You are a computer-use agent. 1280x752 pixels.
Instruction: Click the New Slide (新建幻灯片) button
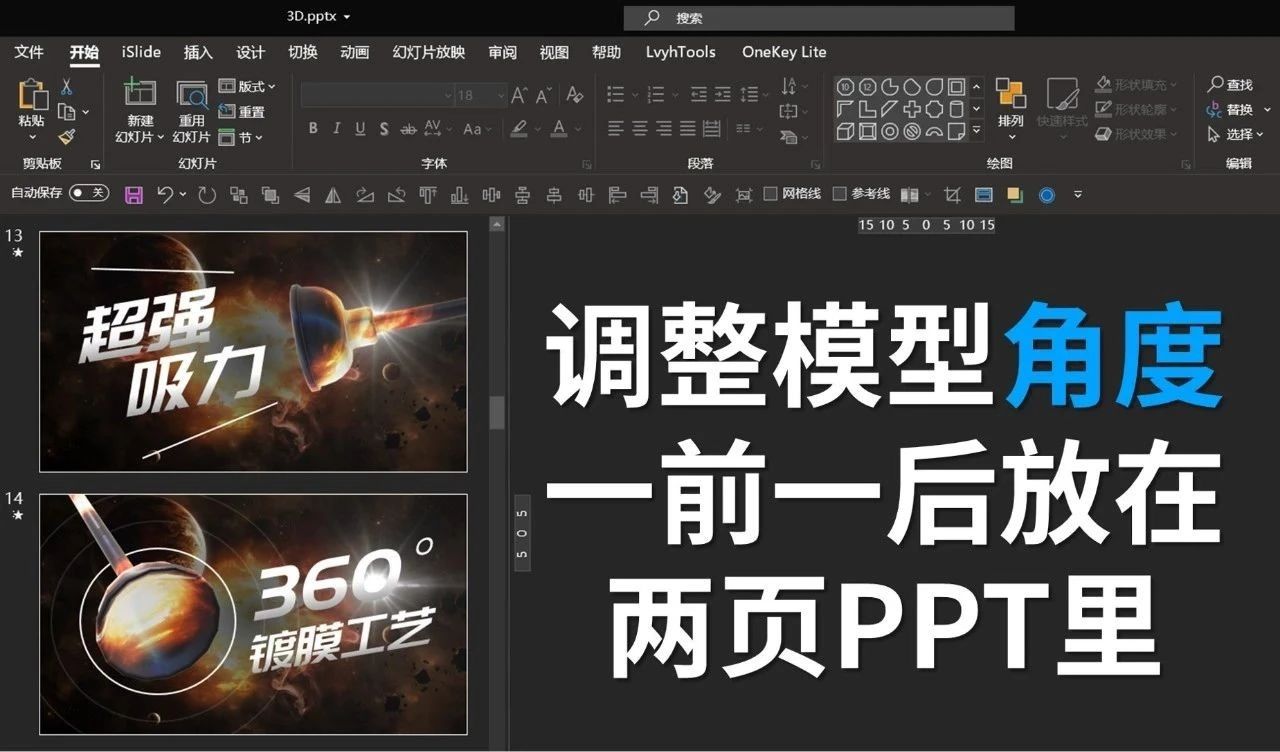coord(136,110)
